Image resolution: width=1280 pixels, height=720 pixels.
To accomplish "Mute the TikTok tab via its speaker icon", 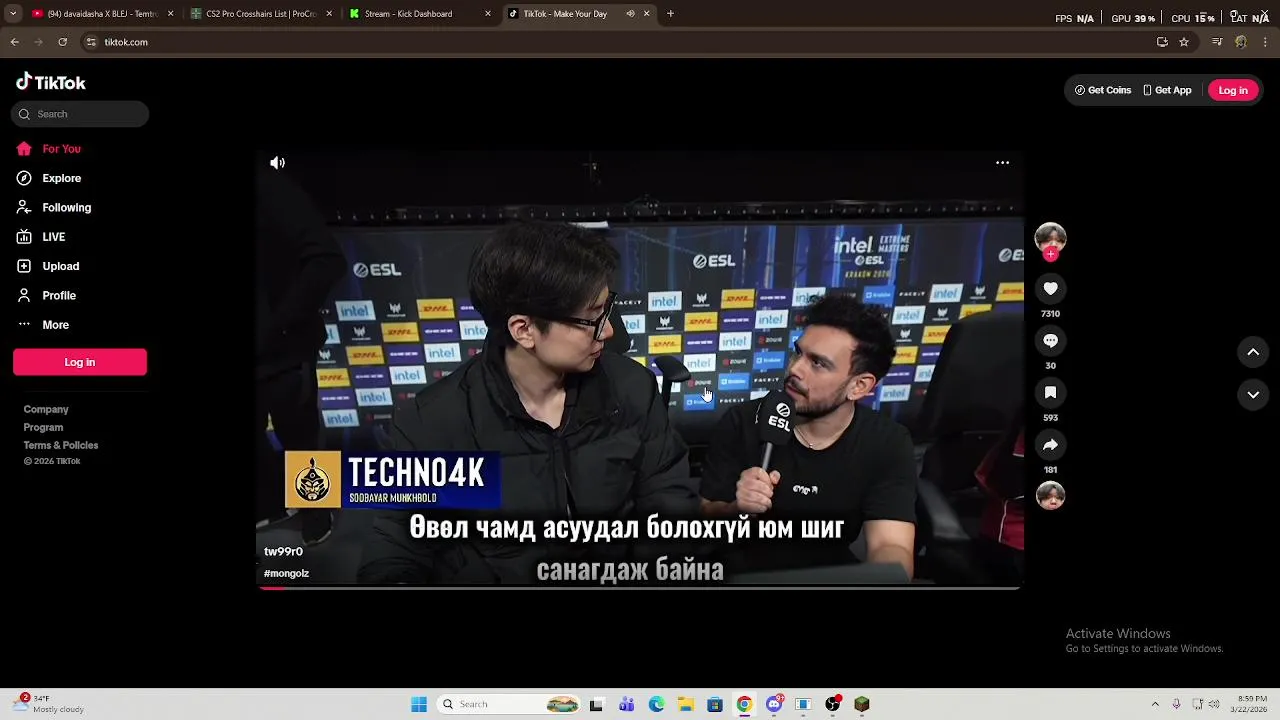I will (630, 14).
